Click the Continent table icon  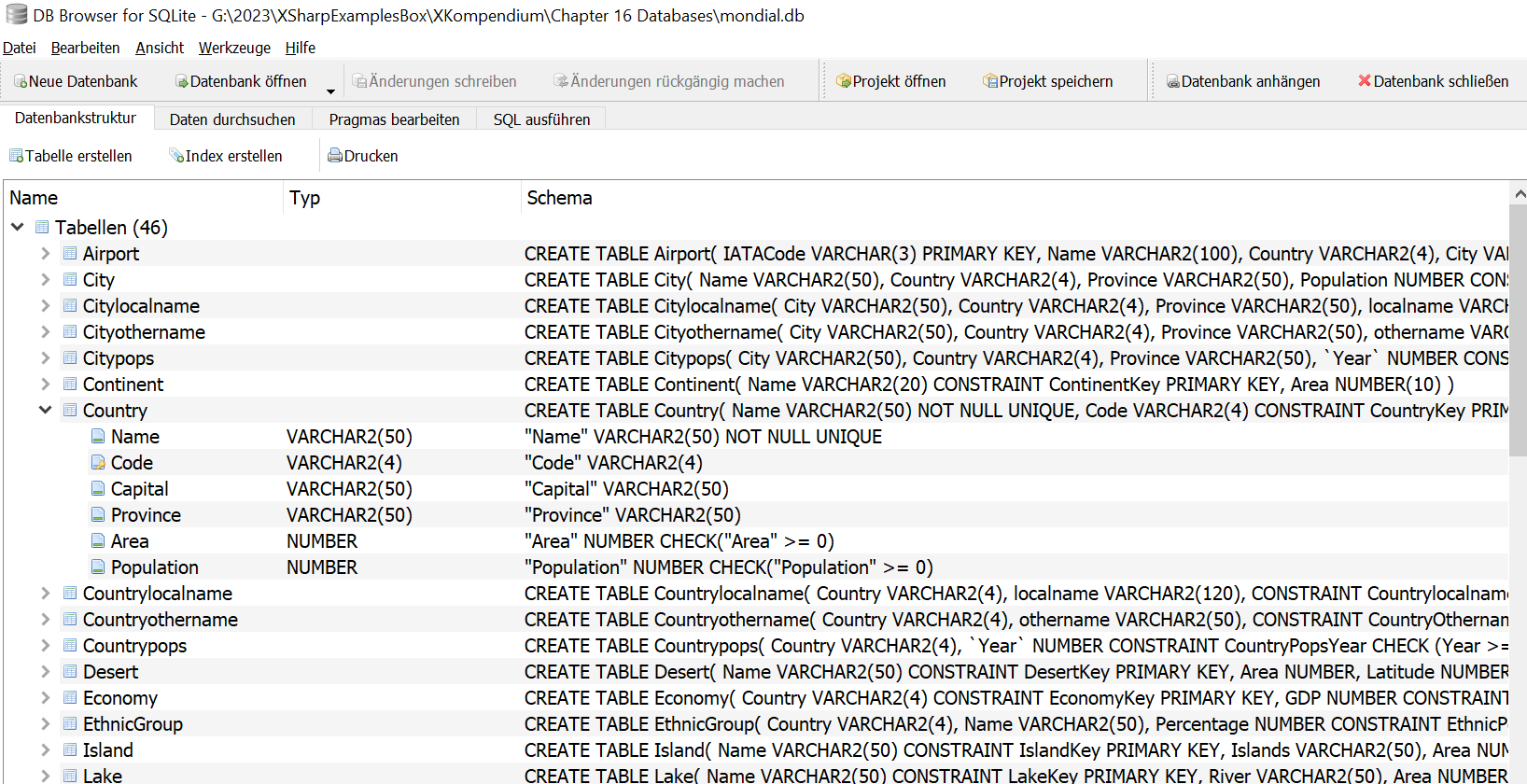coord(70,385)
